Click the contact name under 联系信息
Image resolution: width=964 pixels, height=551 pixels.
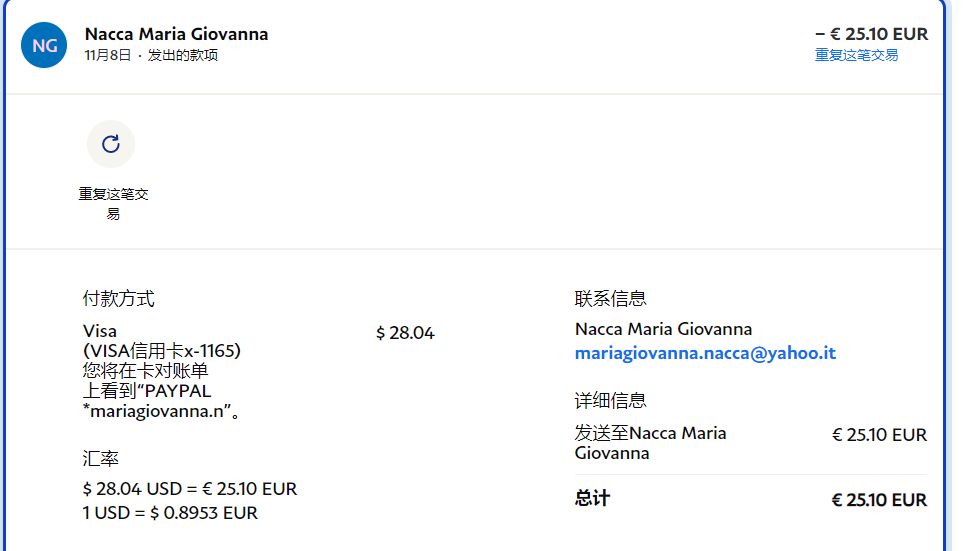(x=663, y=329)
